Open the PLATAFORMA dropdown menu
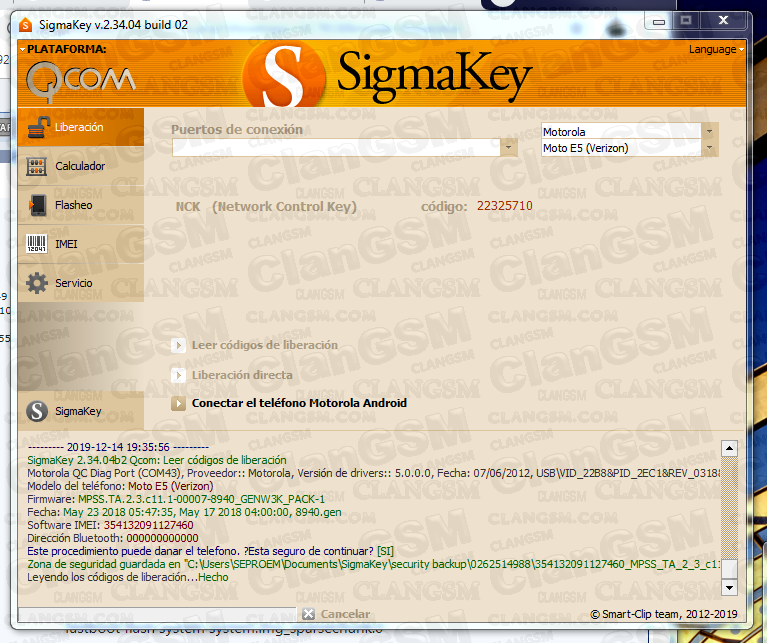The height and width of the screenshot is (643, 767). (63, 49)
